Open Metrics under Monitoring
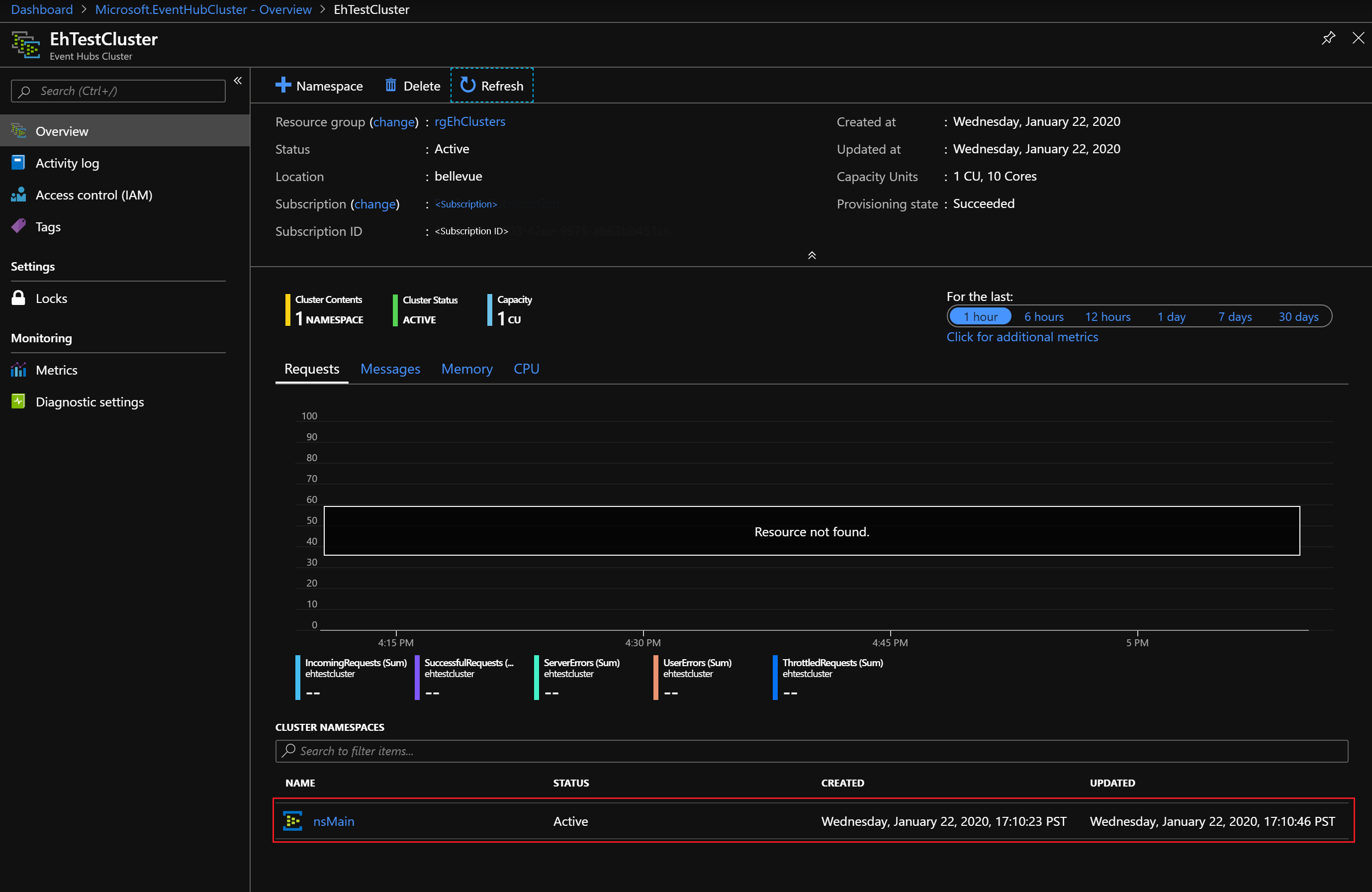Viewport: 1372px width, 892px height. [56, 370]
